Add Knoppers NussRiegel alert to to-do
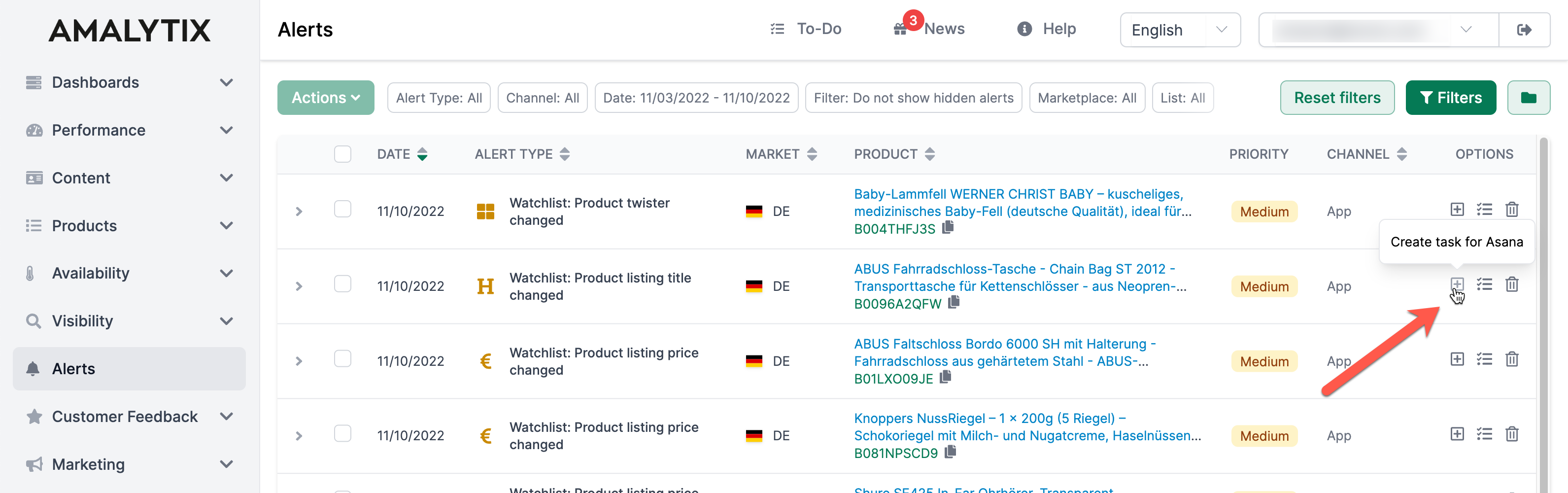Screen dimensions: 1568x493 1484,434
